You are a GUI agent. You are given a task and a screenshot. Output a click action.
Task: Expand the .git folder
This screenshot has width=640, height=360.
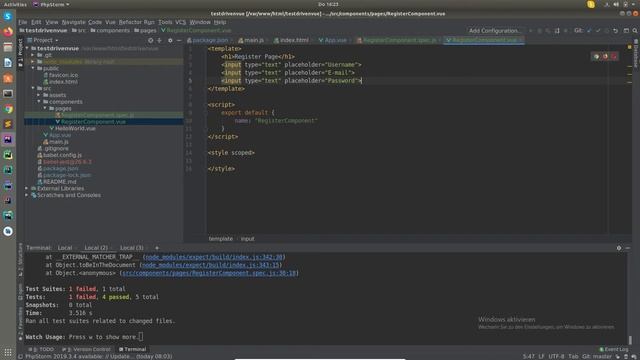tap(33, 55)
